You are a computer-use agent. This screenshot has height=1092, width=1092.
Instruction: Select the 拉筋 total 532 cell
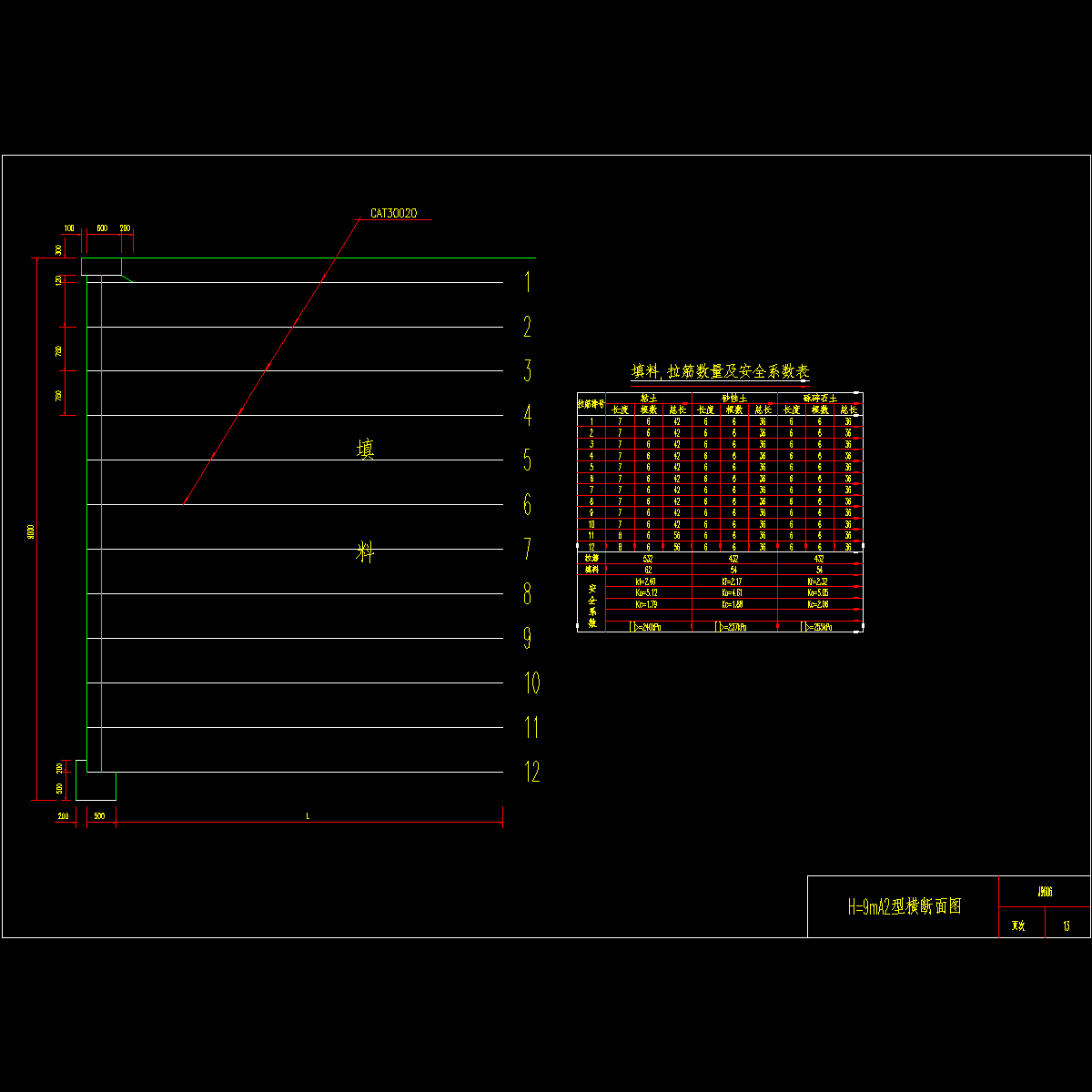click(648, 557)
